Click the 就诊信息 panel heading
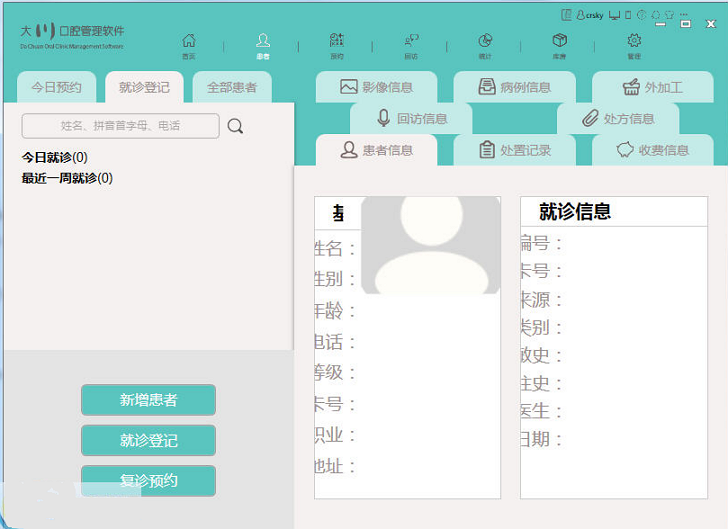The width and height of the screenshot is (728, 529). click(575, 212)
